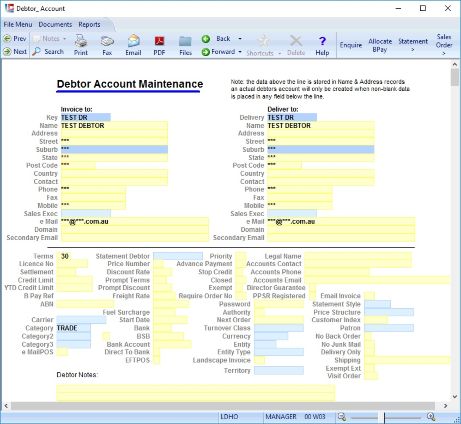The image size is (461, 424).
Task: Expand the Back history dropdown arrow
Action: [240, 39]
